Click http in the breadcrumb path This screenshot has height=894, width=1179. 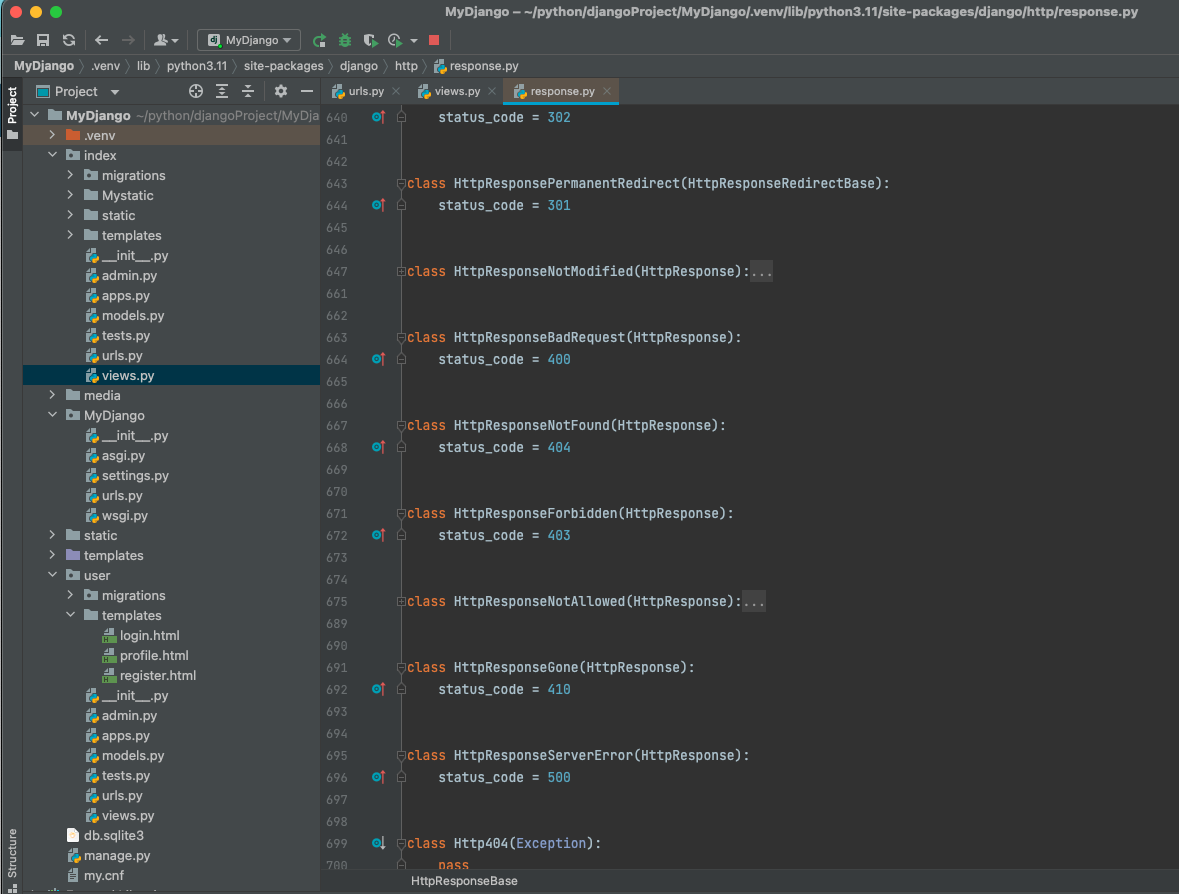click(406, 66)
